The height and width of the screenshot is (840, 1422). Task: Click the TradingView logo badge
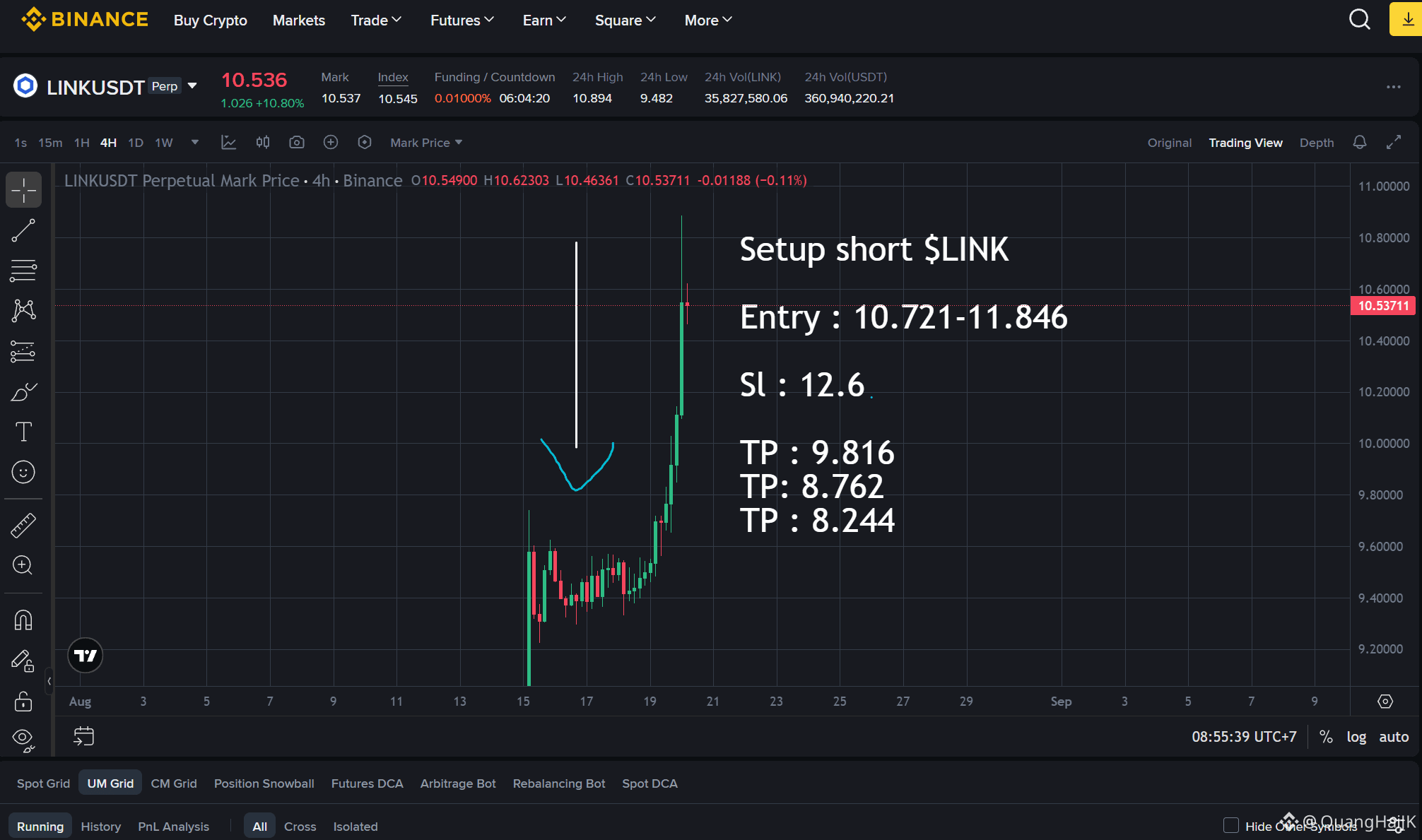[86, 656]
